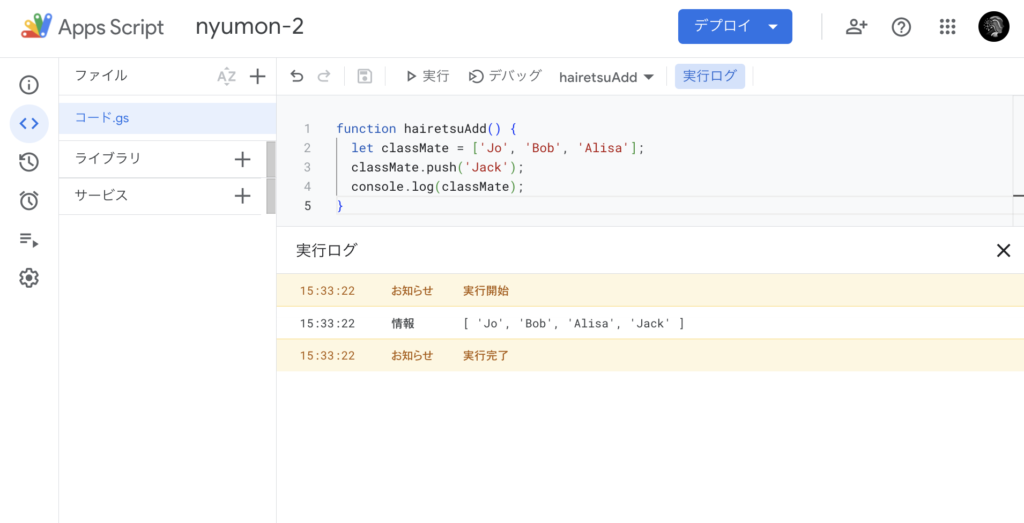Add a new file with plus icon
The width and height of the screenshot is (1024, 523).
(x=257, y=76)
